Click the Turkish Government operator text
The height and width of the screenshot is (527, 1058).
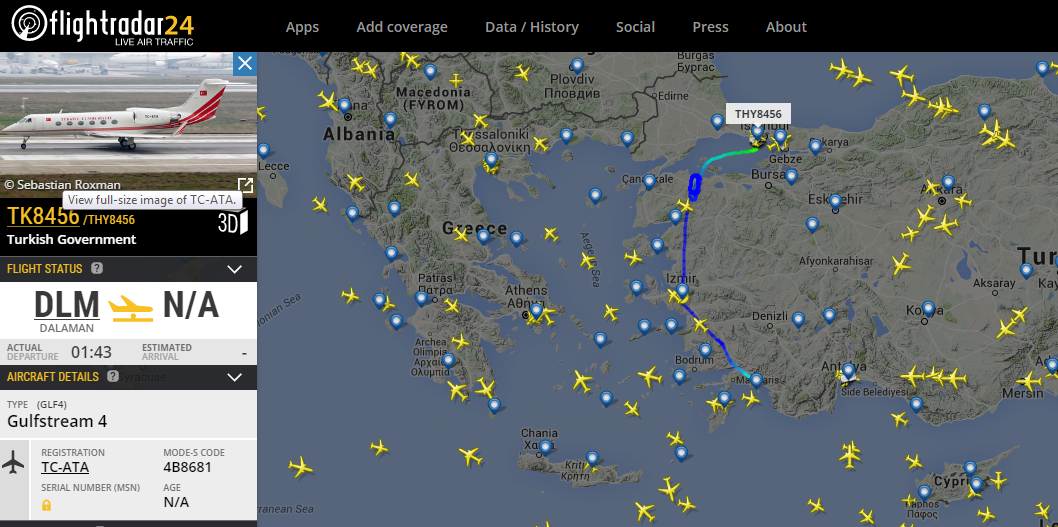[72, 240]
